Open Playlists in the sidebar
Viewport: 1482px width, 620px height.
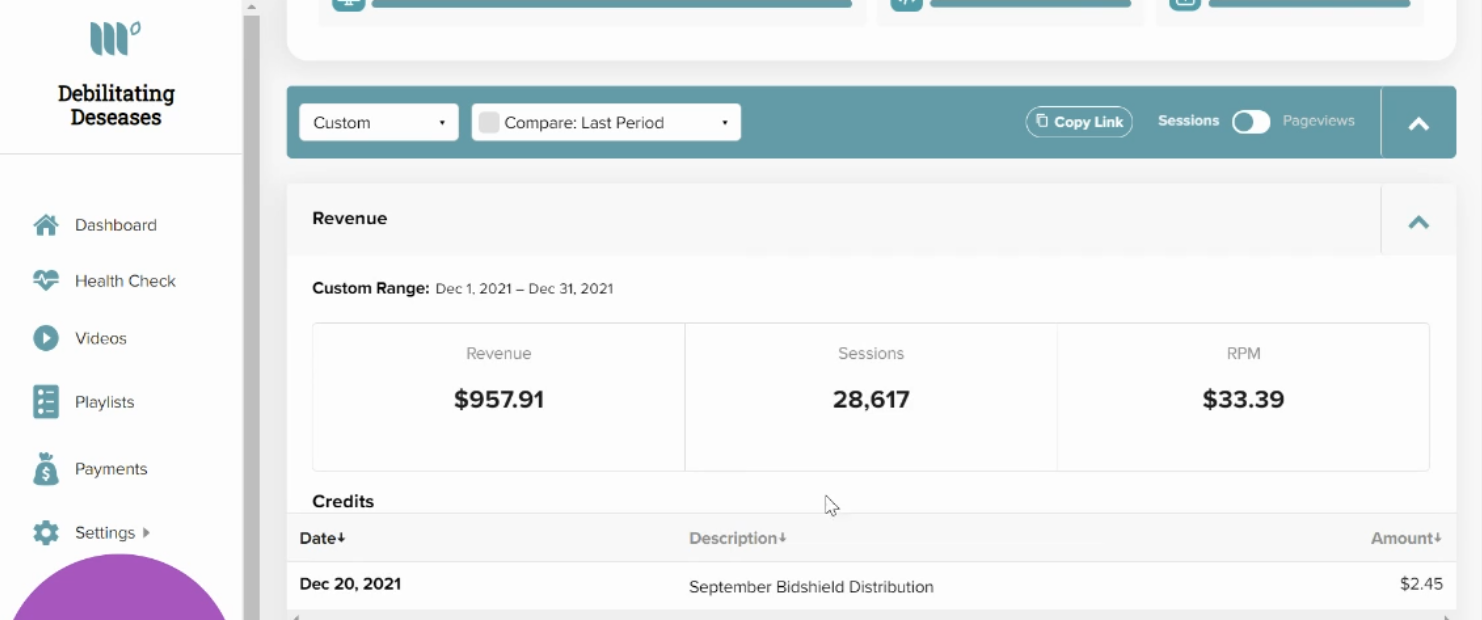(x=104, y=402)
